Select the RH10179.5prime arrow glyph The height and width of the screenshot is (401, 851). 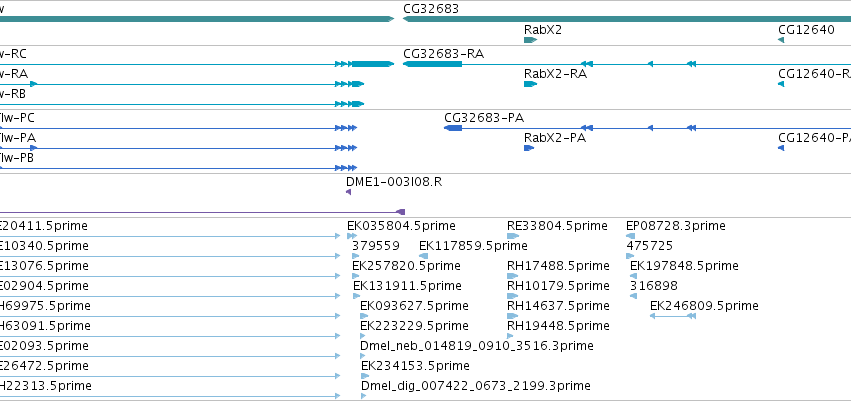pos(513,296)
